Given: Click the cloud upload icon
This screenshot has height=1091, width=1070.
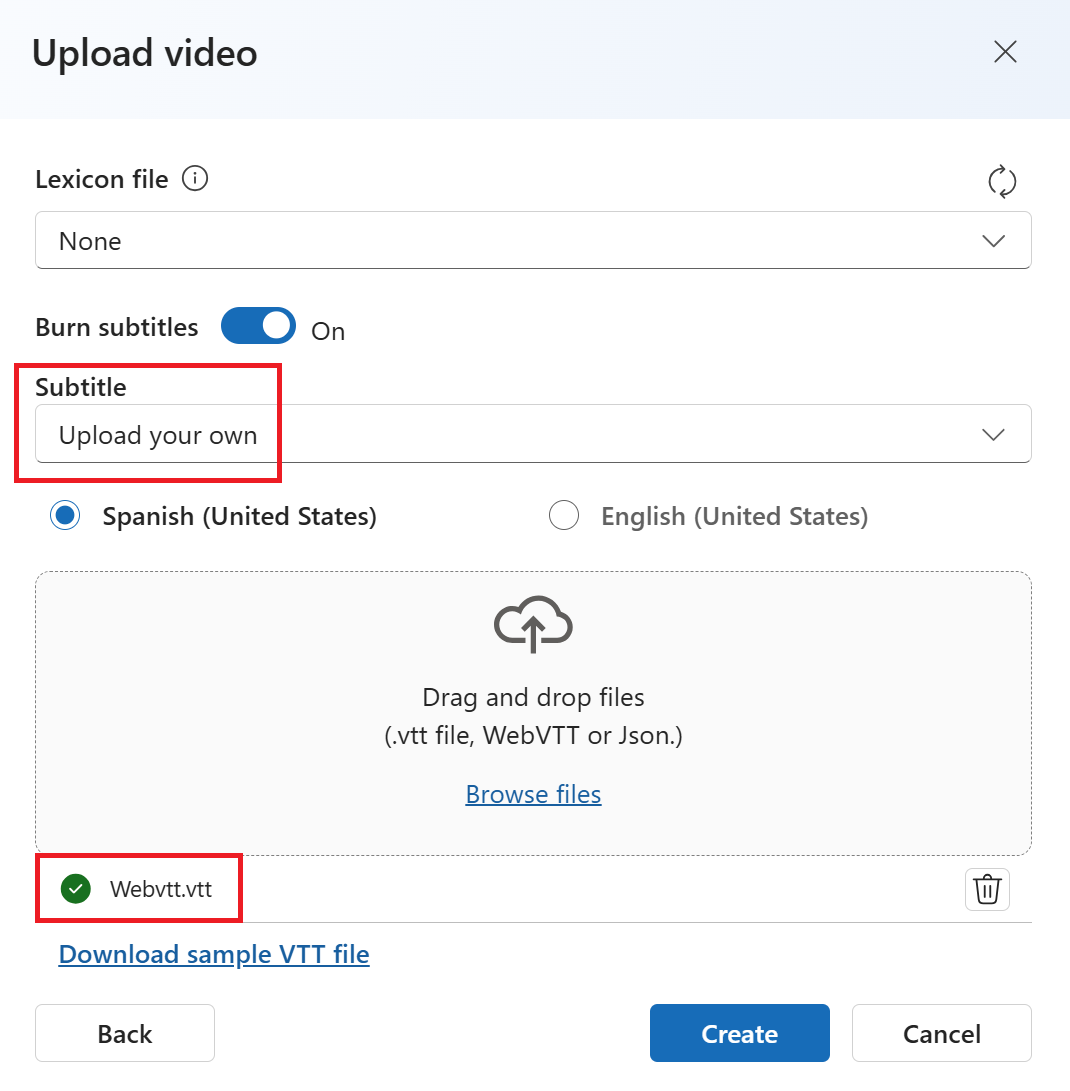Looking at the screenshot, I should 533,623.
